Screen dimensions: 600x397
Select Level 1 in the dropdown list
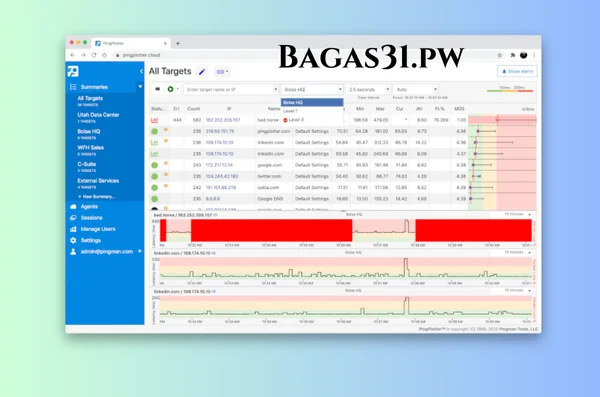click(312, 111)
